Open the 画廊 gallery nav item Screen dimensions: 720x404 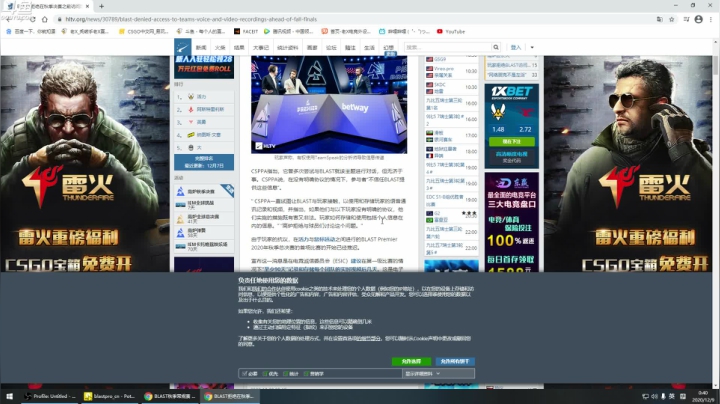coord(312,47)
